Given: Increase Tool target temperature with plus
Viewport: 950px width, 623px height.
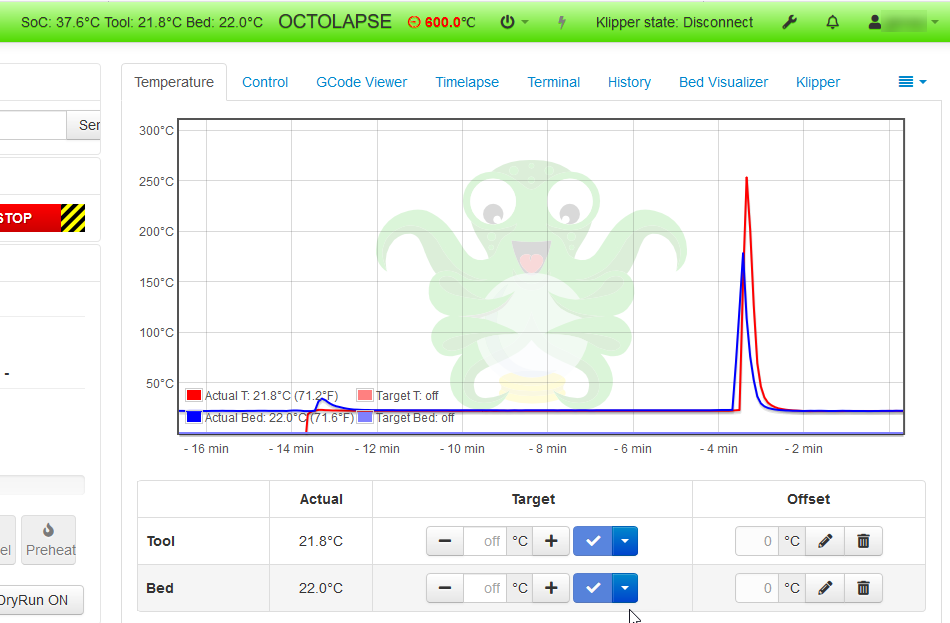Looking at the screenshot, I should coord(551,541).
